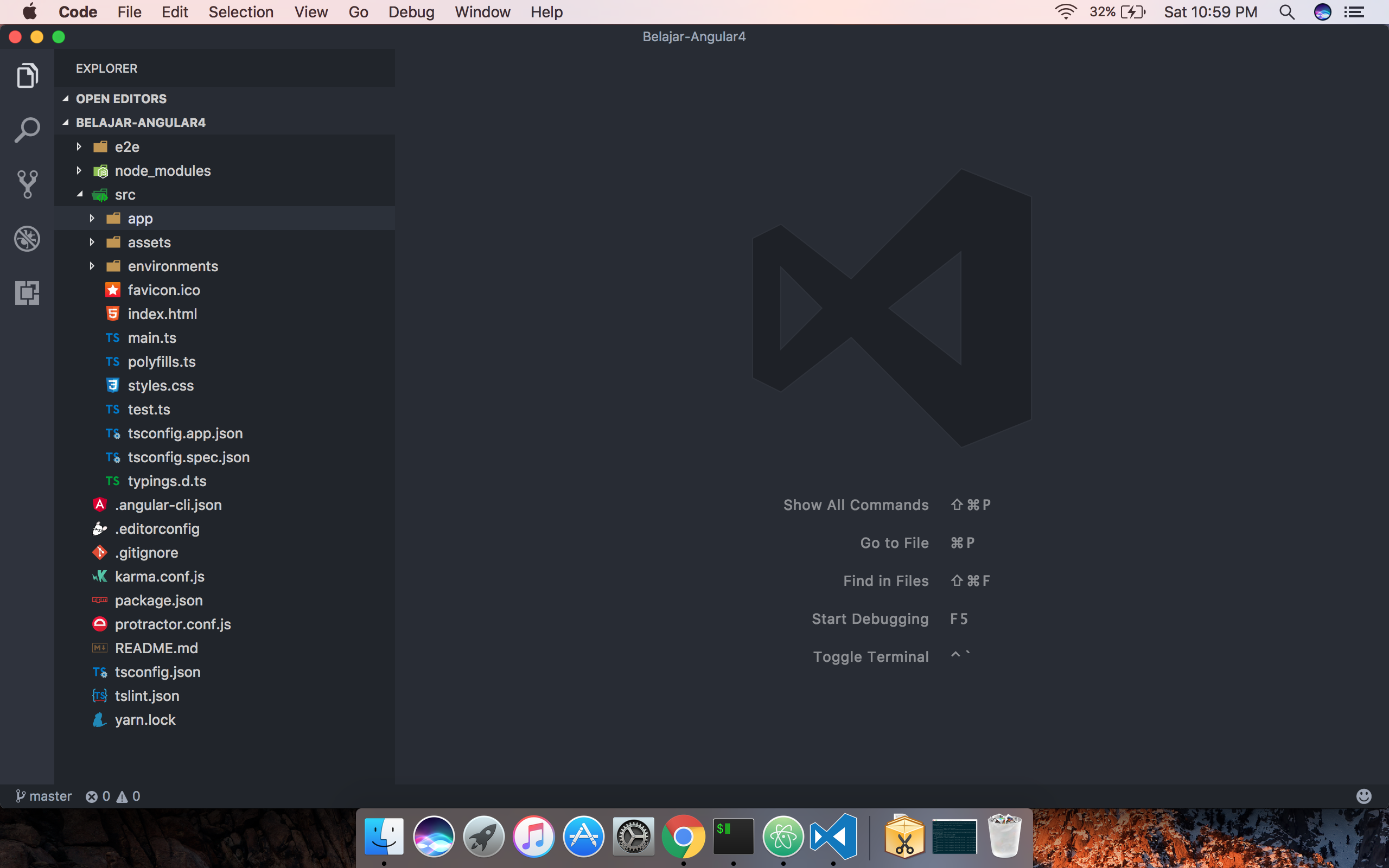Click the Wi-Fi status icon
Image resolution: width=1389 pixels, height=868 pixels.
point(1066,12)
